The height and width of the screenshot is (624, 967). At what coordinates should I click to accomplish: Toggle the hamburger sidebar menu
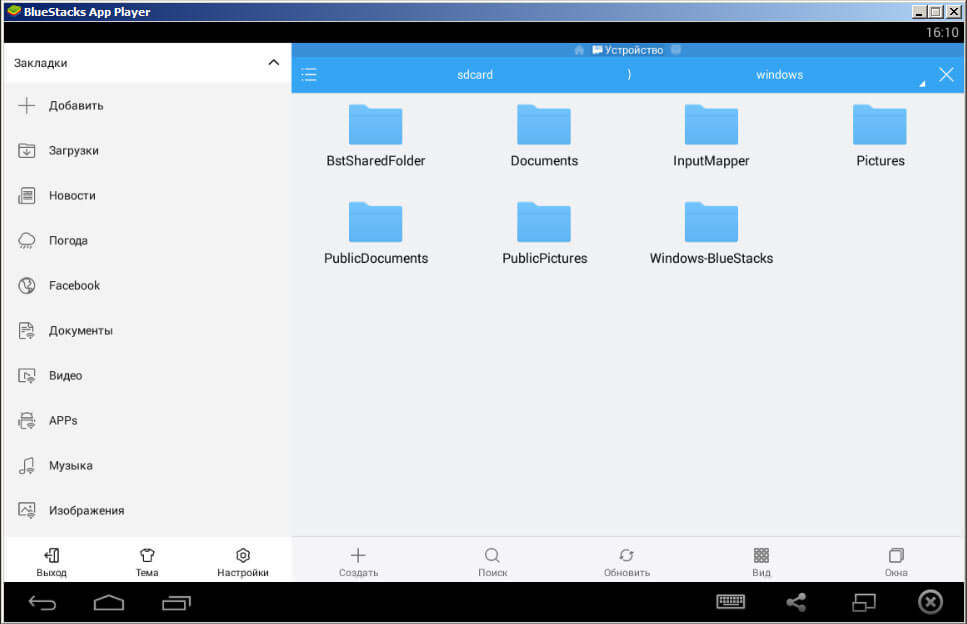coord(309,75)
